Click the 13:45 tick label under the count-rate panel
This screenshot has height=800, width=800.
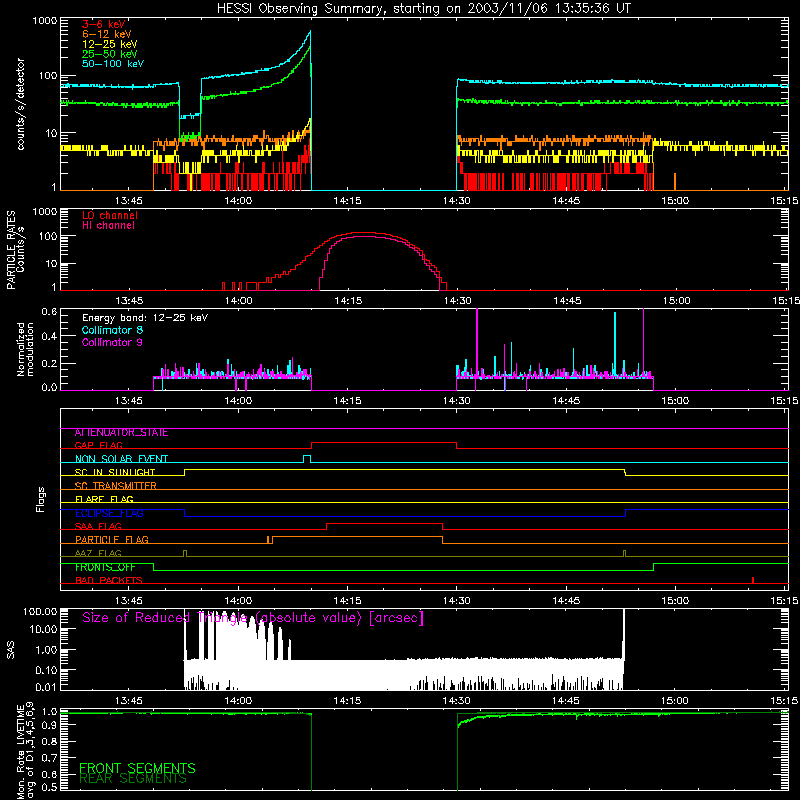129,201
